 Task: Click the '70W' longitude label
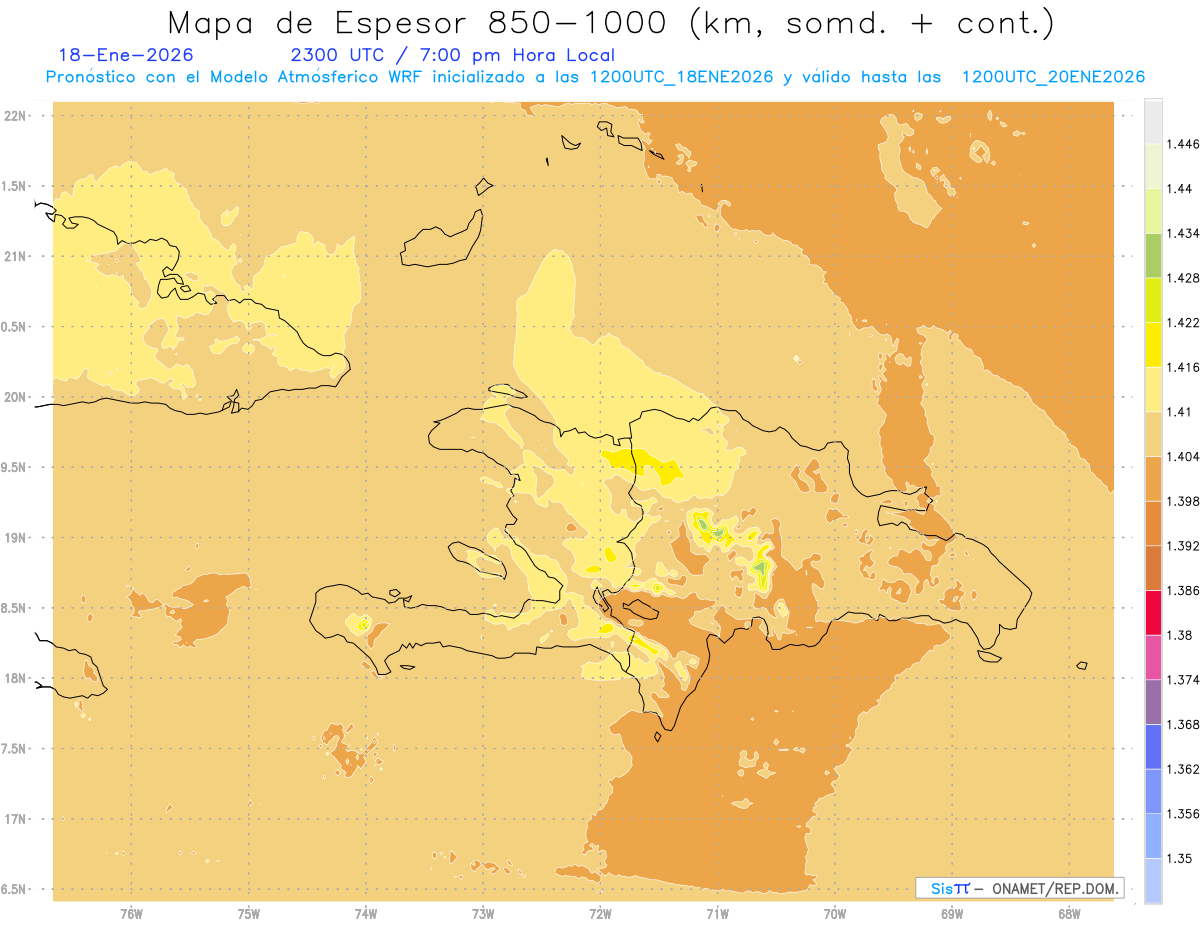(x=835, y=914)
